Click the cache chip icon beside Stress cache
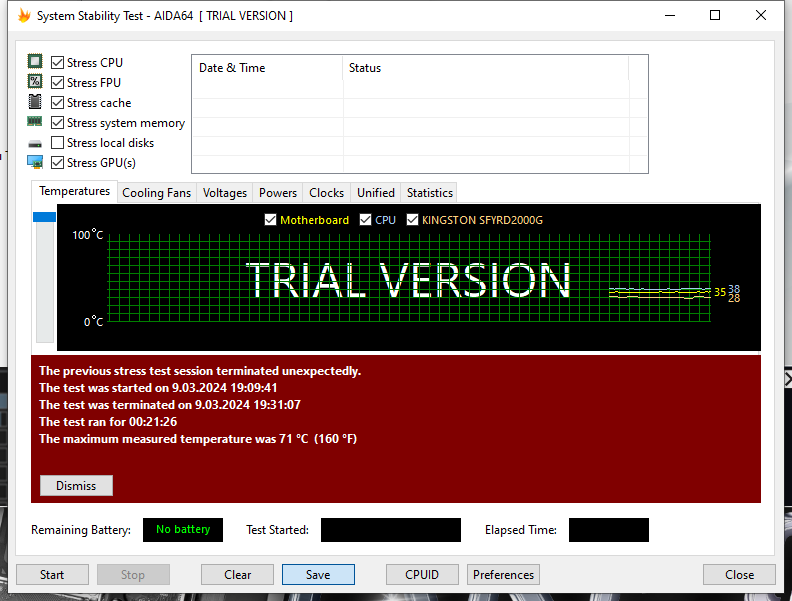 click(x=35, y=102)
